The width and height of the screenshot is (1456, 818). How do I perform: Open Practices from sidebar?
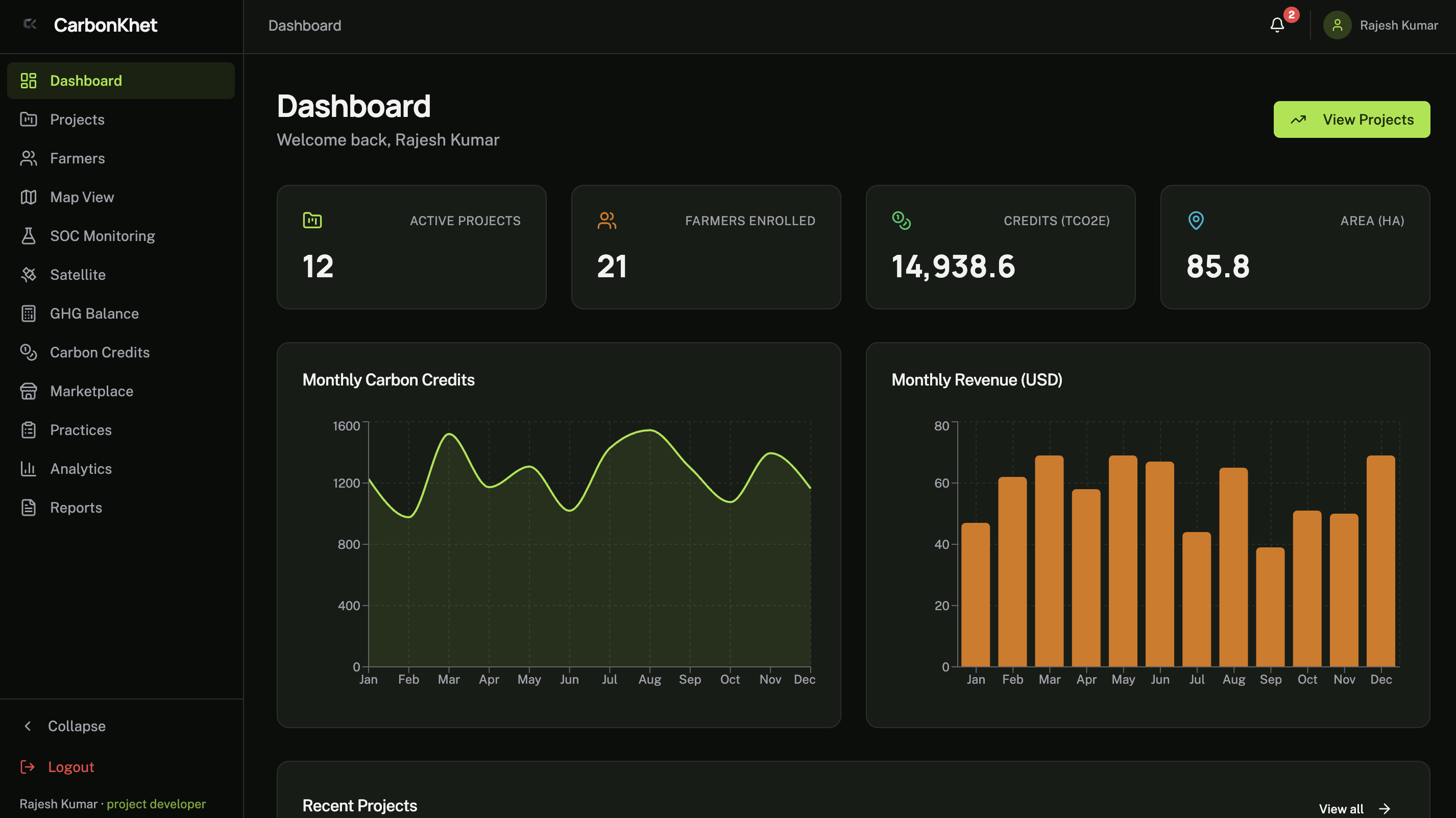[x=121, y=429]
